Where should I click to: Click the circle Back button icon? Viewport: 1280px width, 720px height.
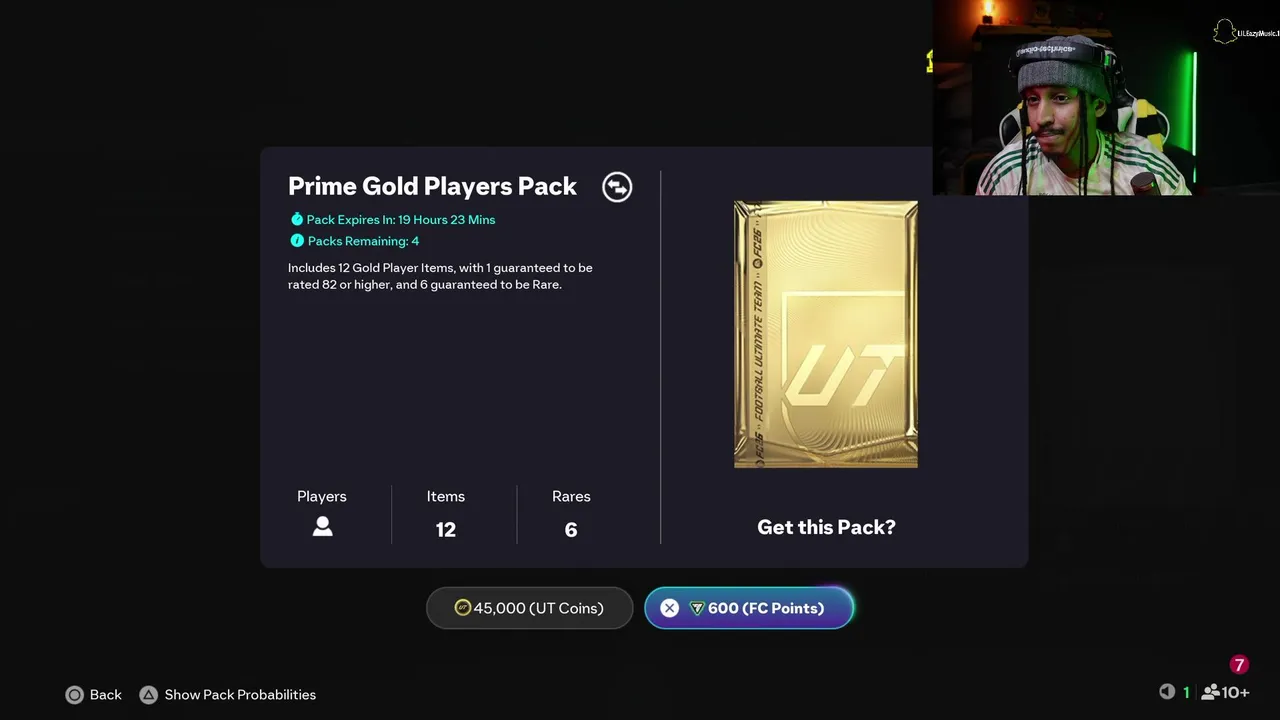pyautogui.click(x=75, y=695)
